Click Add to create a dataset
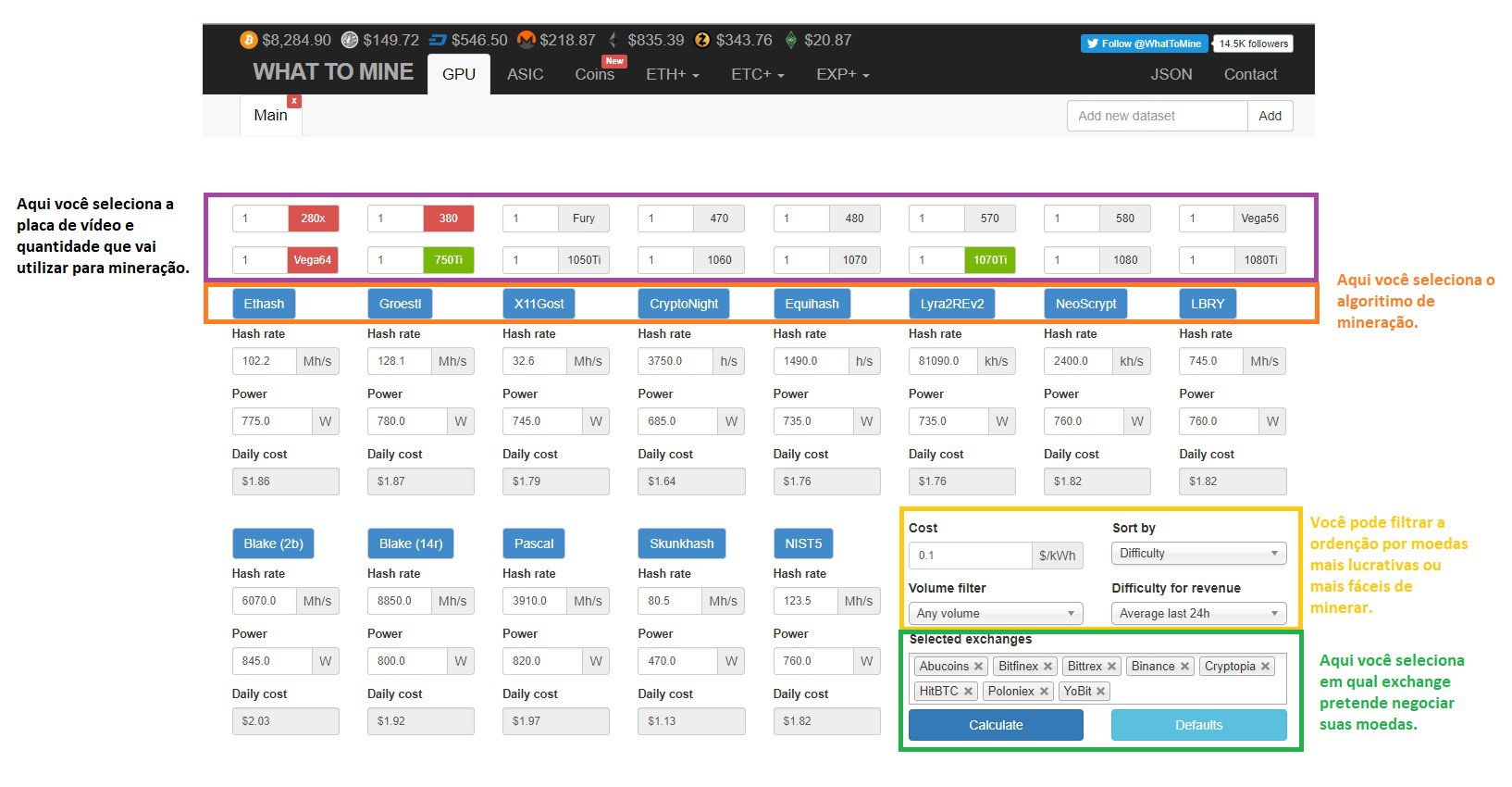The width and height of the screenshot is (1512, 787). pos(1270,116)
